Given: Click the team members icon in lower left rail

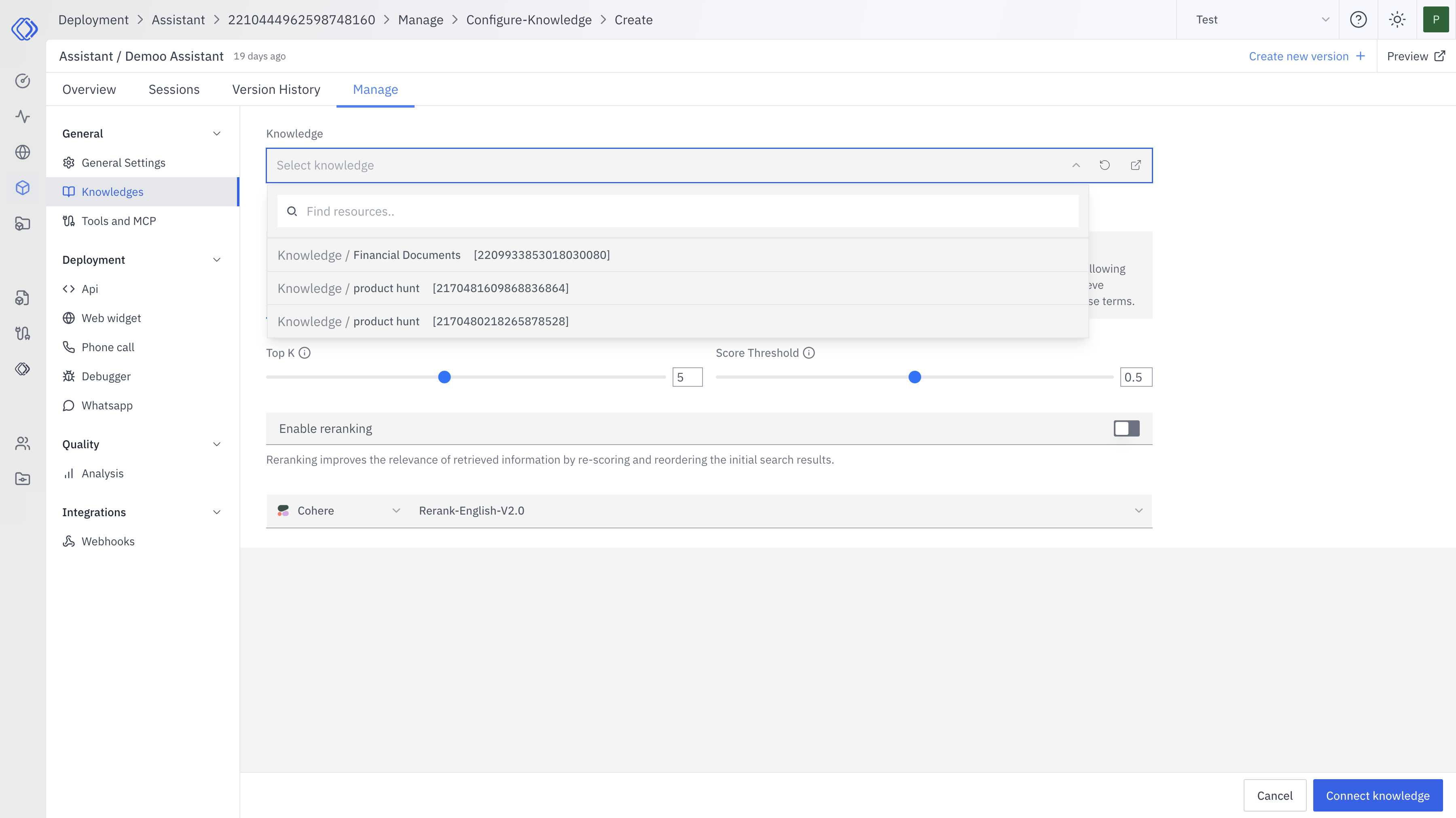Looking at the screenshot, I should (x=23, y=443).
